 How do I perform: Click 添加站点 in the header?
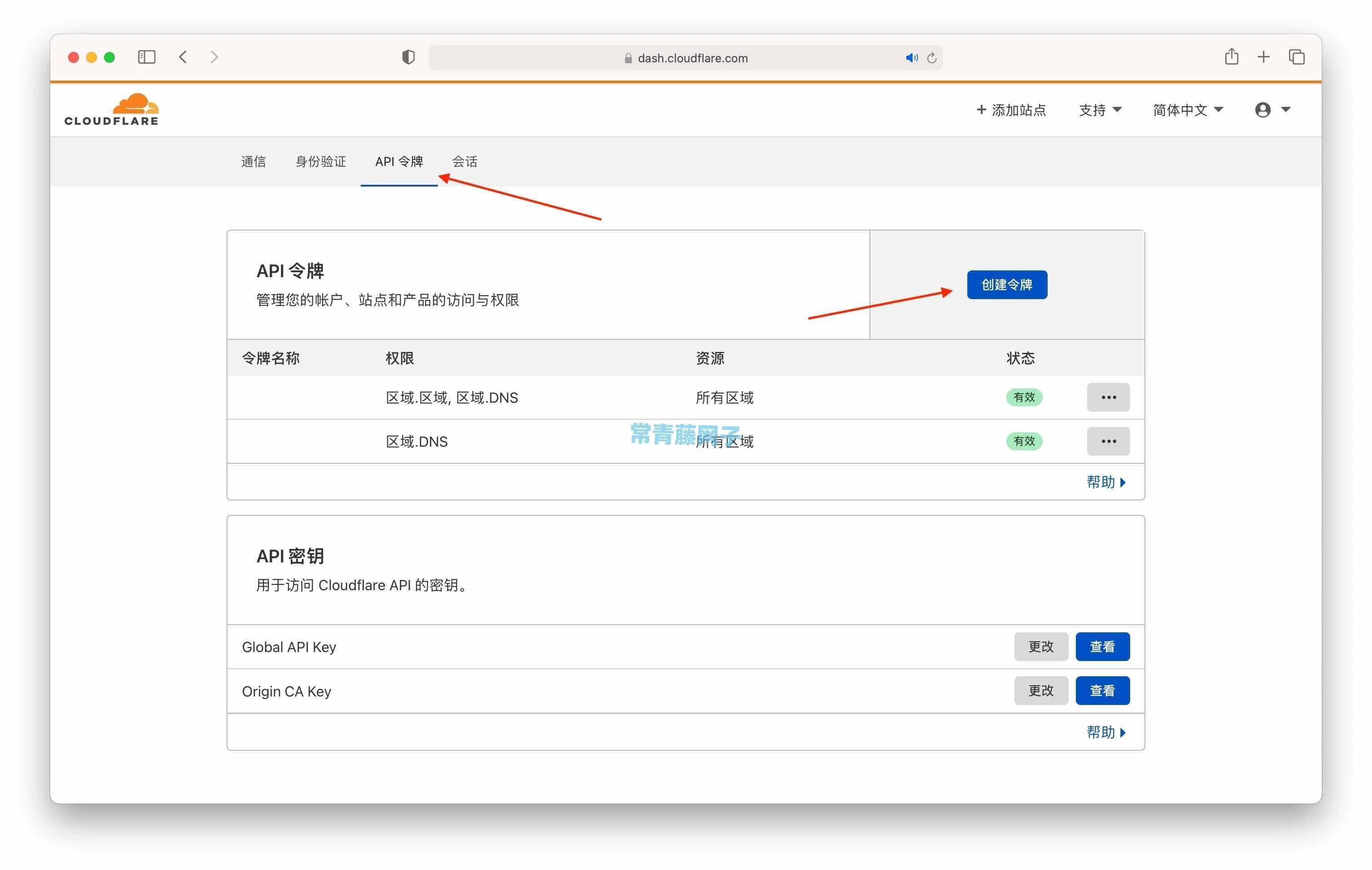click(x=1011, y=110)
